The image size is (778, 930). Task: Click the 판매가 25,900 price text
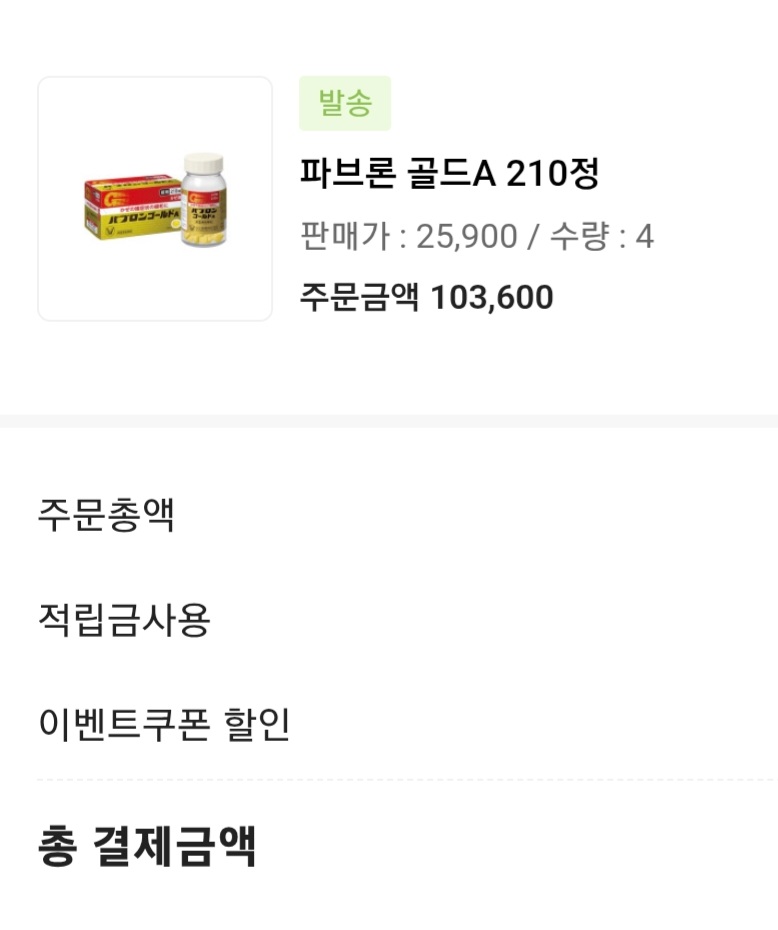click(409, 237)
